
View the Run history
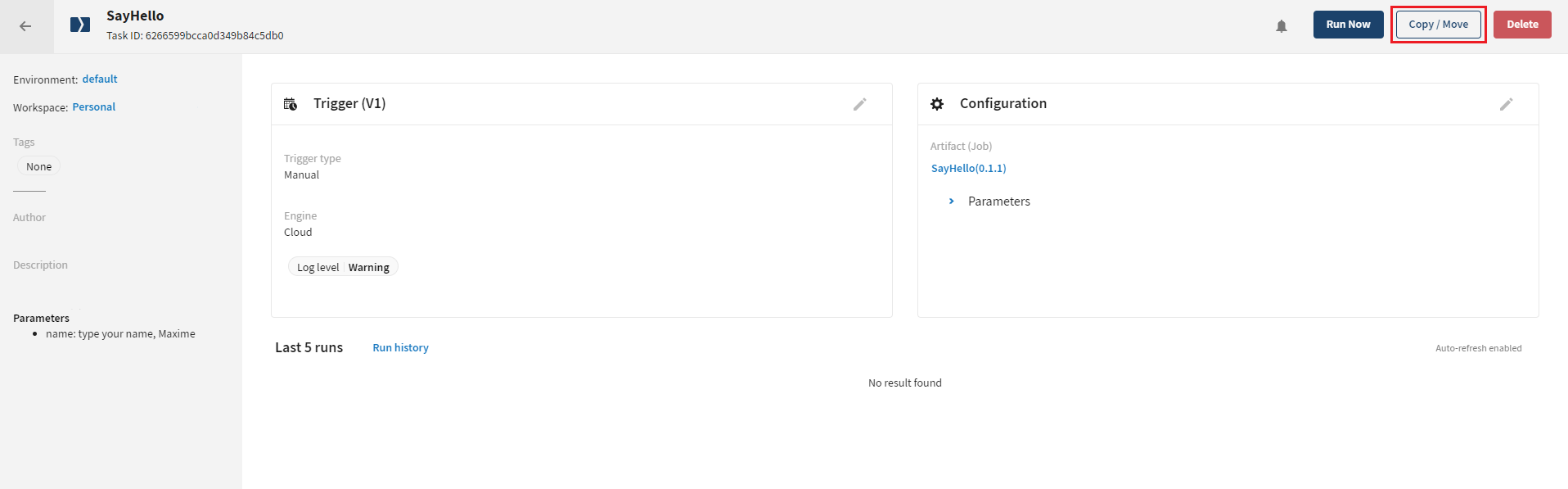[400, 348]
